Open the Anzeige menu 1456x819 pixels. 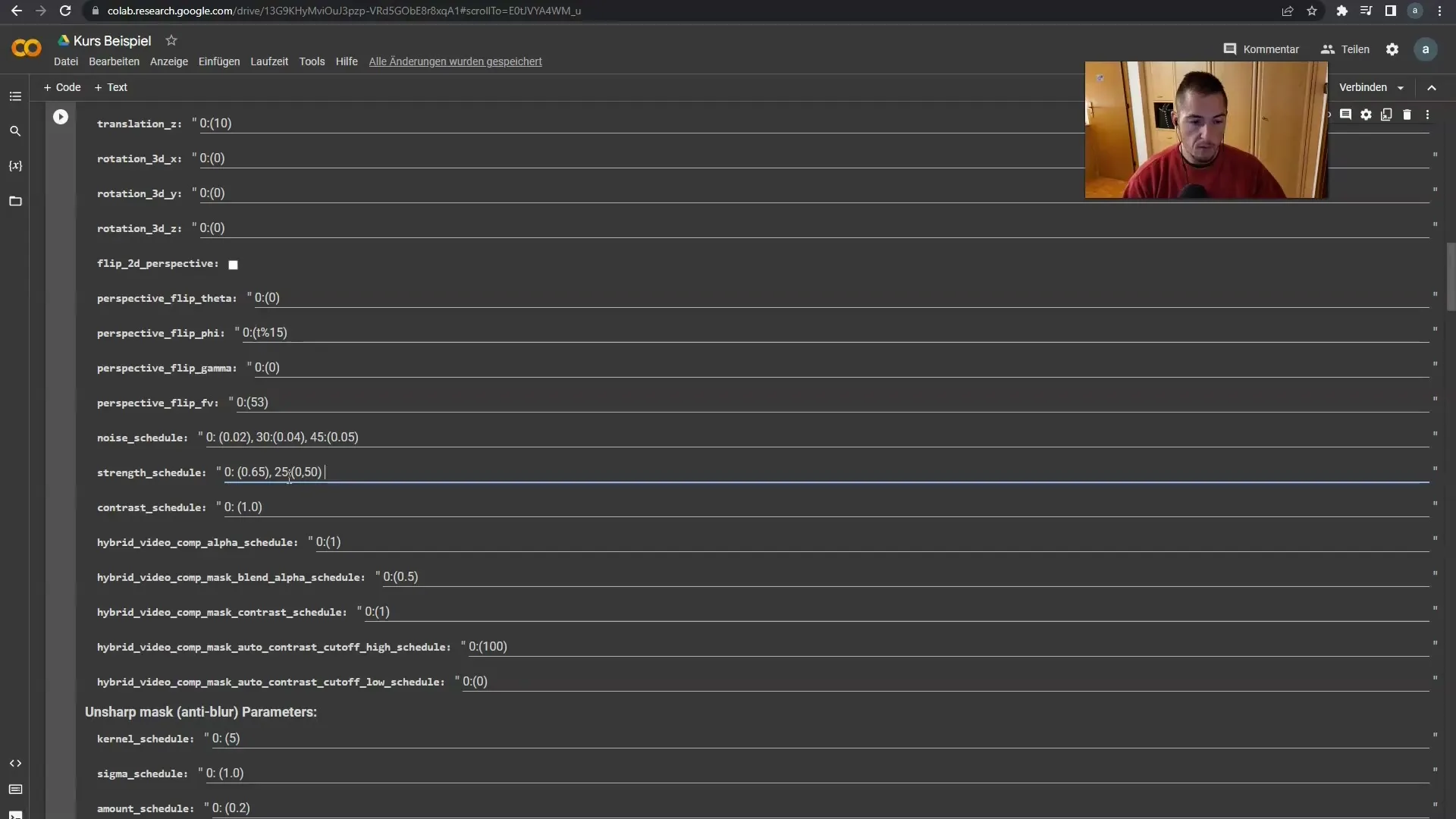[x=169, y=61]
